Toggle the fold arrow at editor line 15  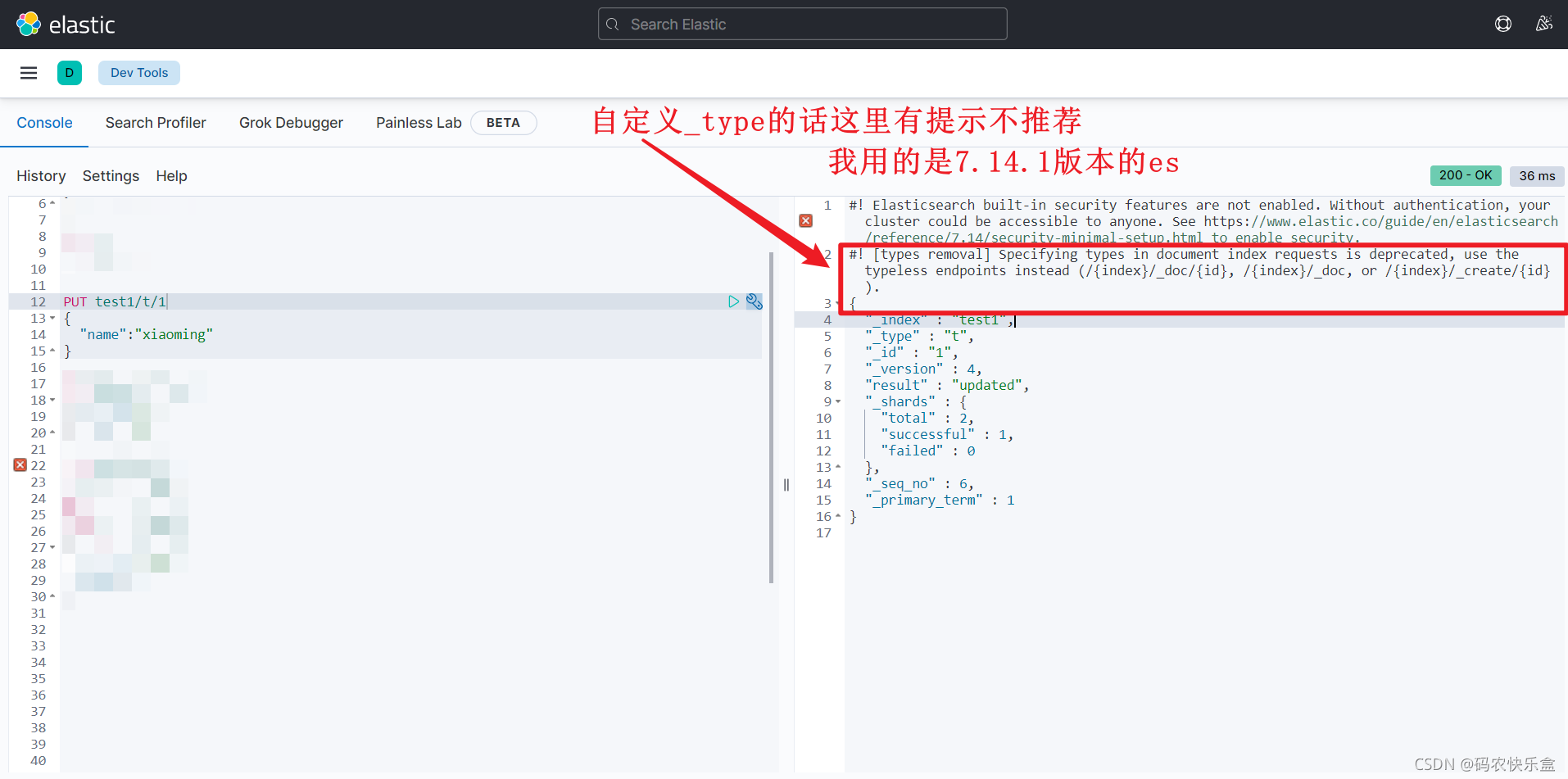pyautogui.click(x=52, y=351)
